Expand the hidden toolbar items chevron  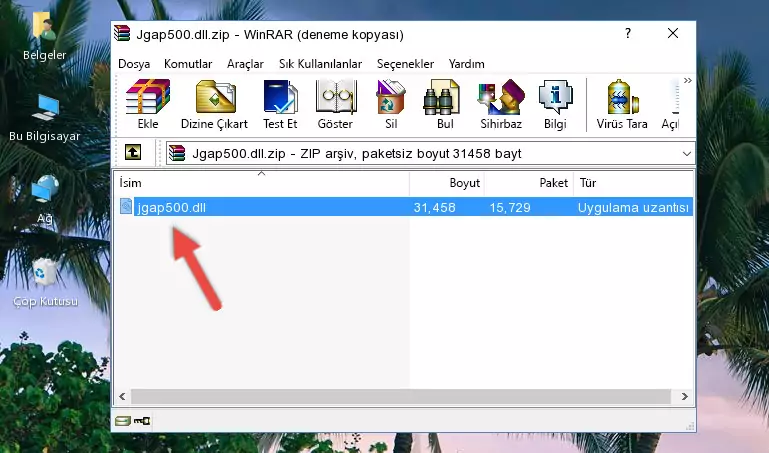coord(688,80)
